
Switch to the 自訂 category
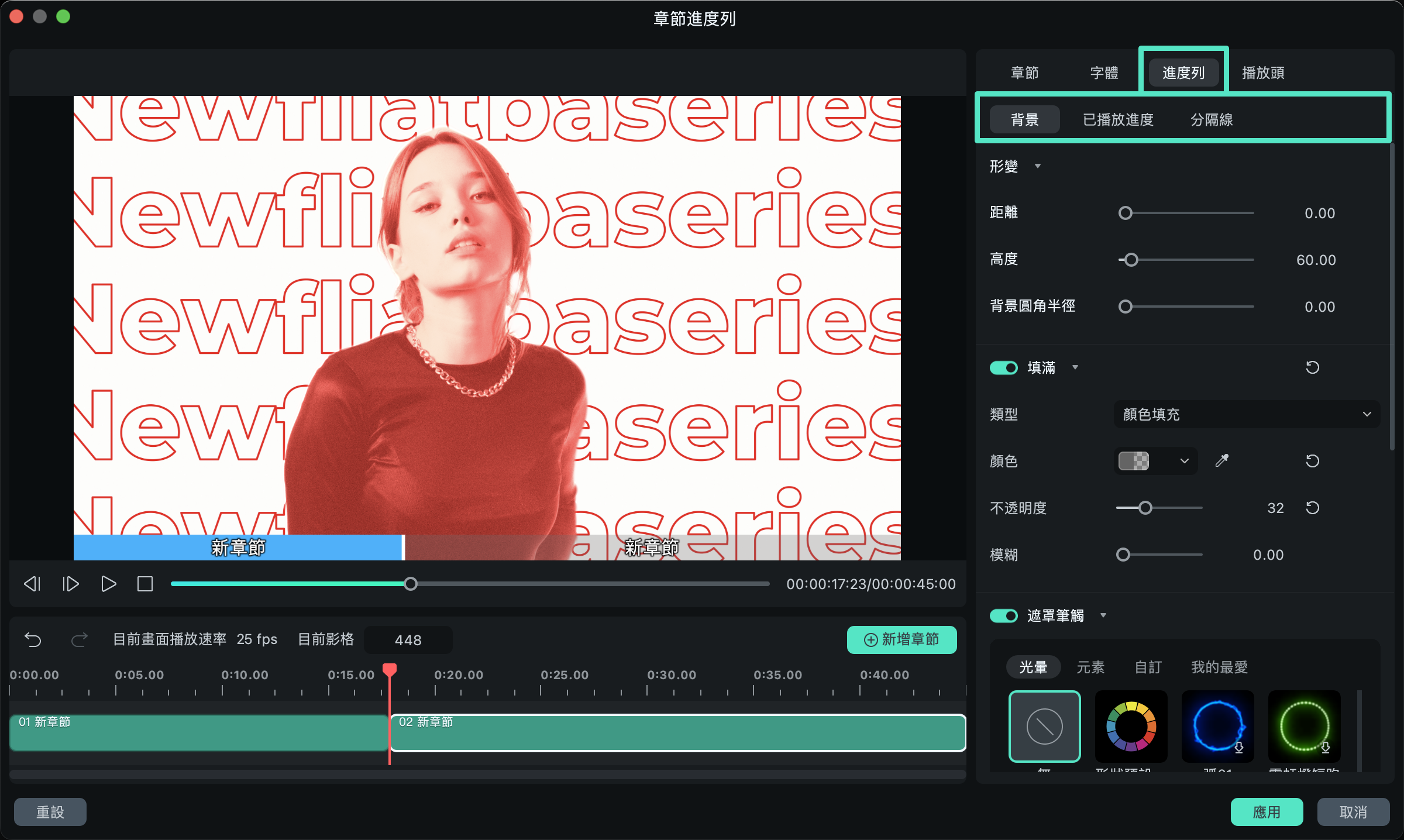[x=1148, y=667]
